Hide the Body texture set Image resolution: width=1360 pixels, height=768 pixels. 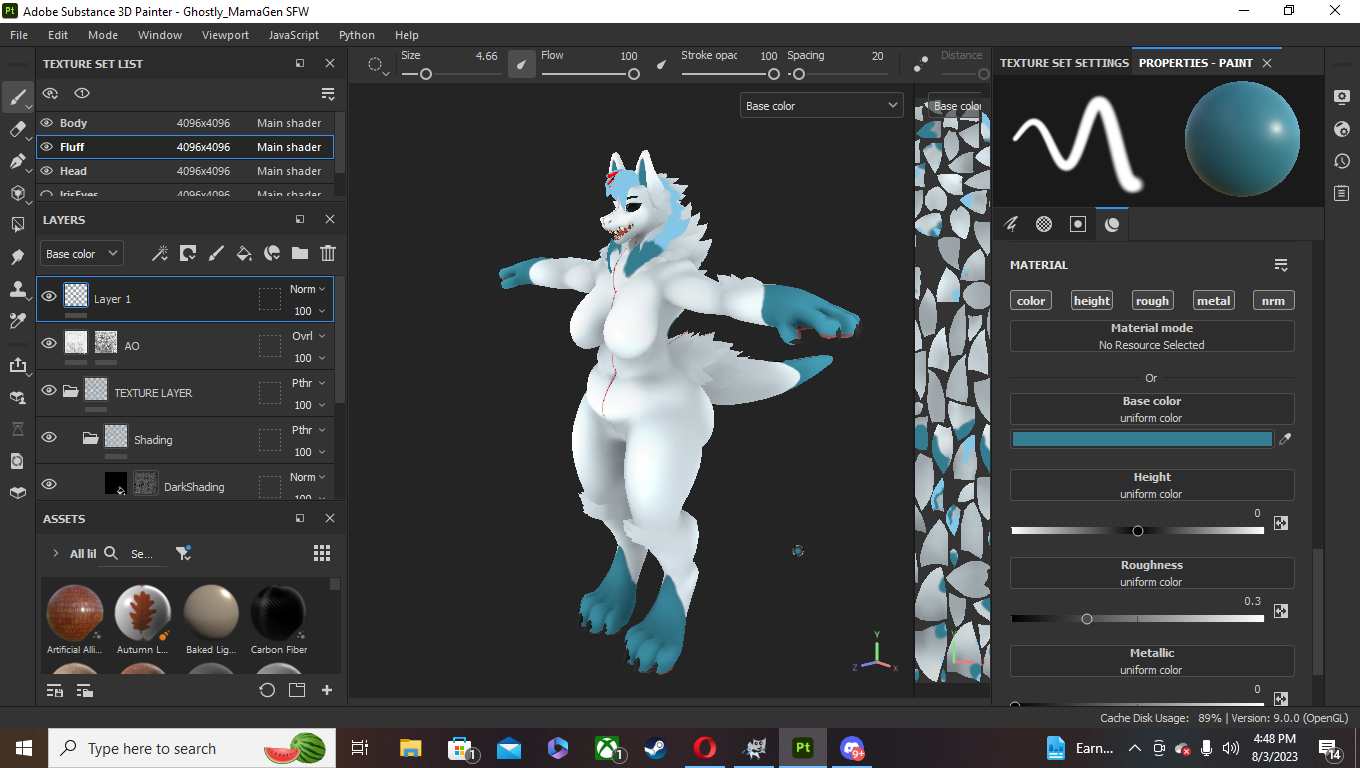tap(46, 123)
